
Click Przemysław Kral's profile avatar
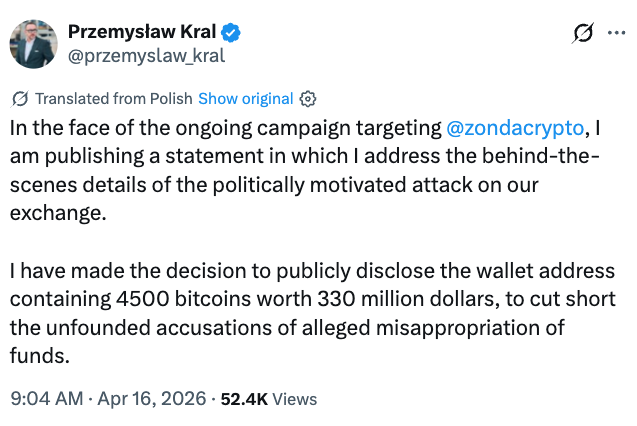[34, 44]
